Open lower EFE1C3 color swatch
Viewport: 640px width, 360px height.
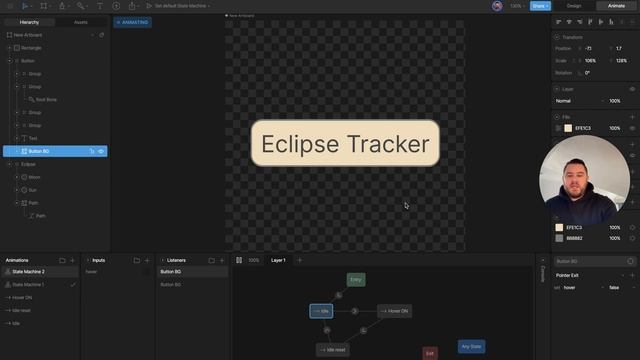point(559,228)
